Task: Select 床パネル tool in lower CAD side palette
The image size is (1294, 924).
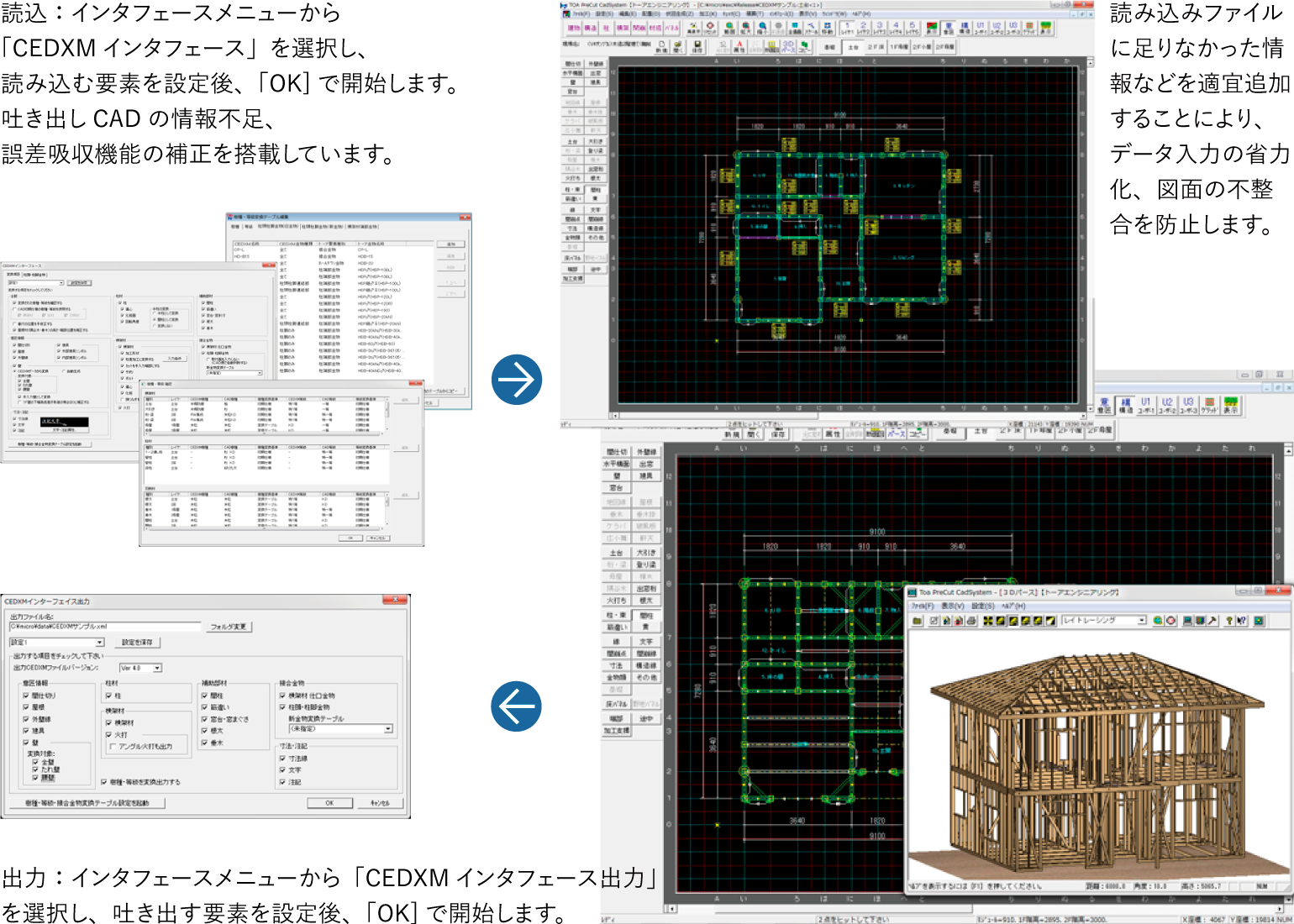Action: click(x=617, y=703)
